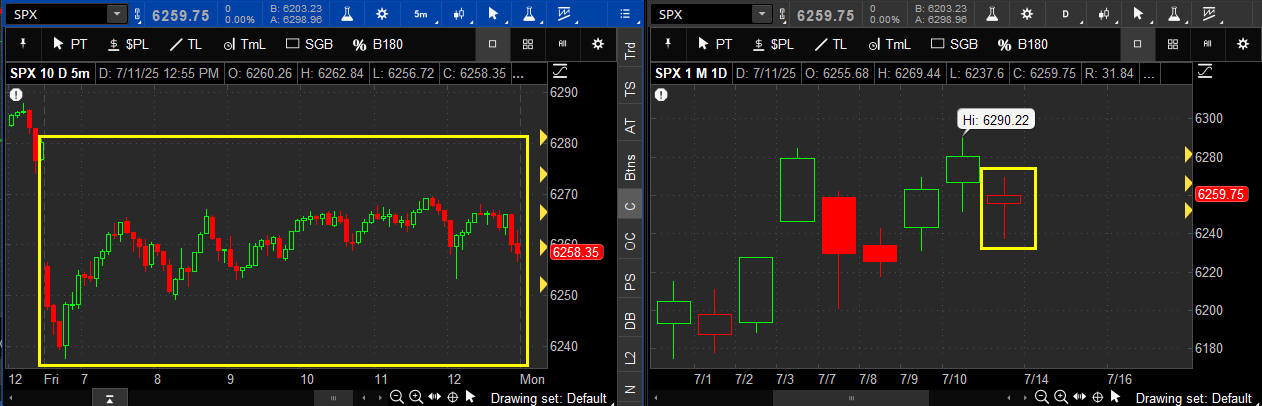
Task: Open drawing tools pointer menu in left chart
Action: (493, 15)
